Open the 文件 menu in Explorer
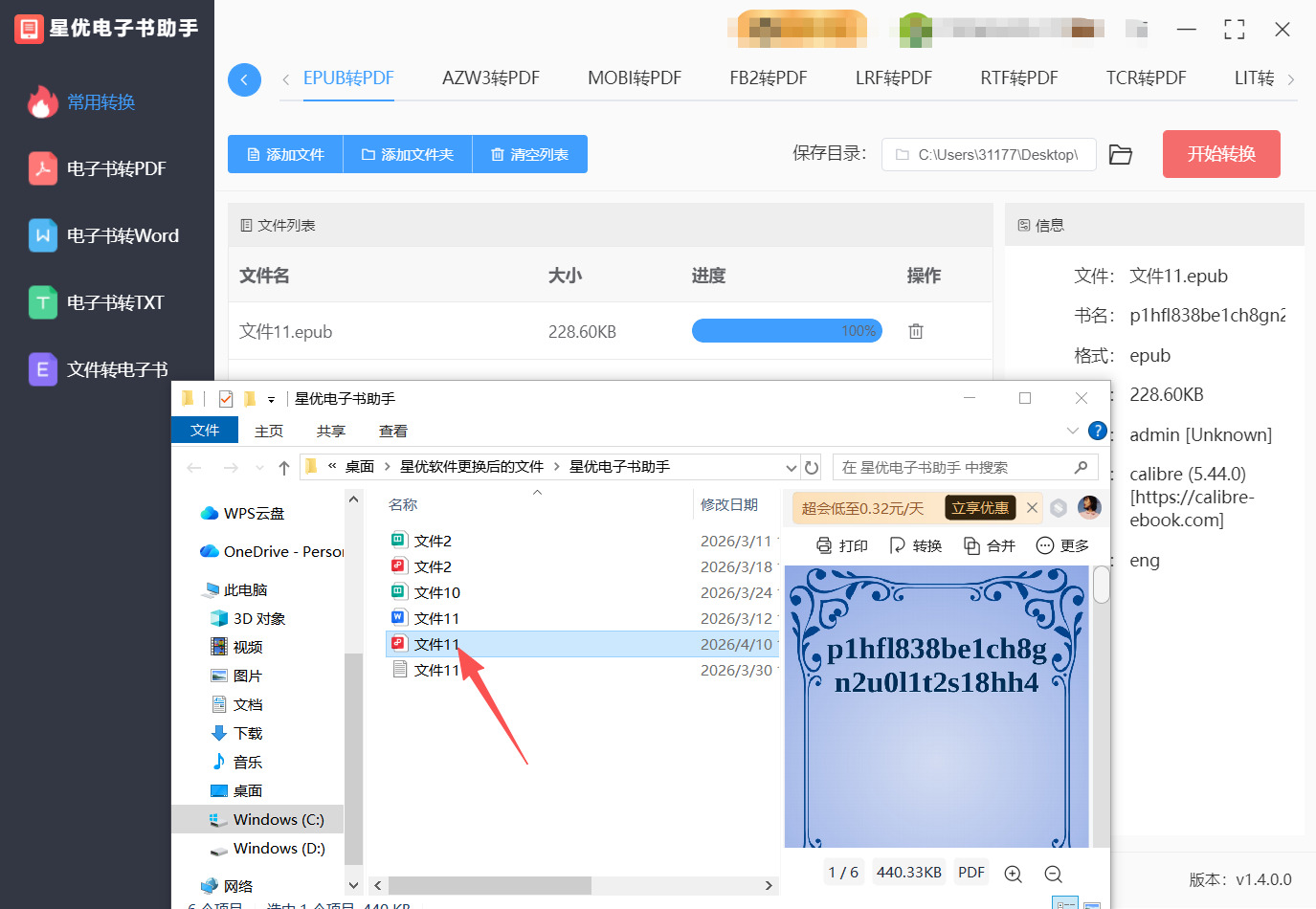1316x909 pixels. pyautogui.click(x=205, y=431)
